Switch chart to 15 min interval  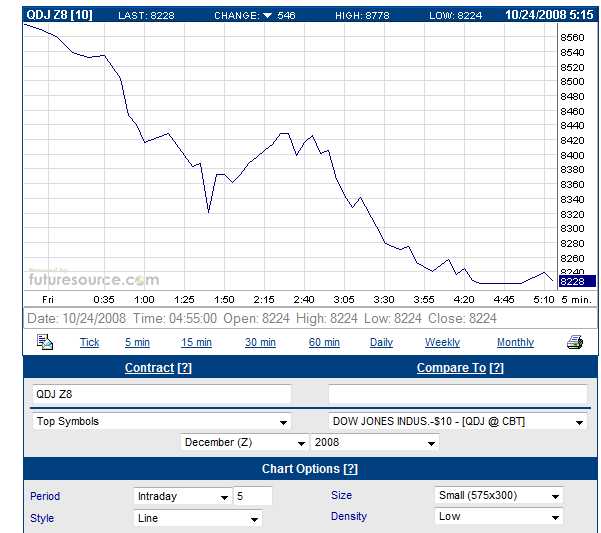196,342
